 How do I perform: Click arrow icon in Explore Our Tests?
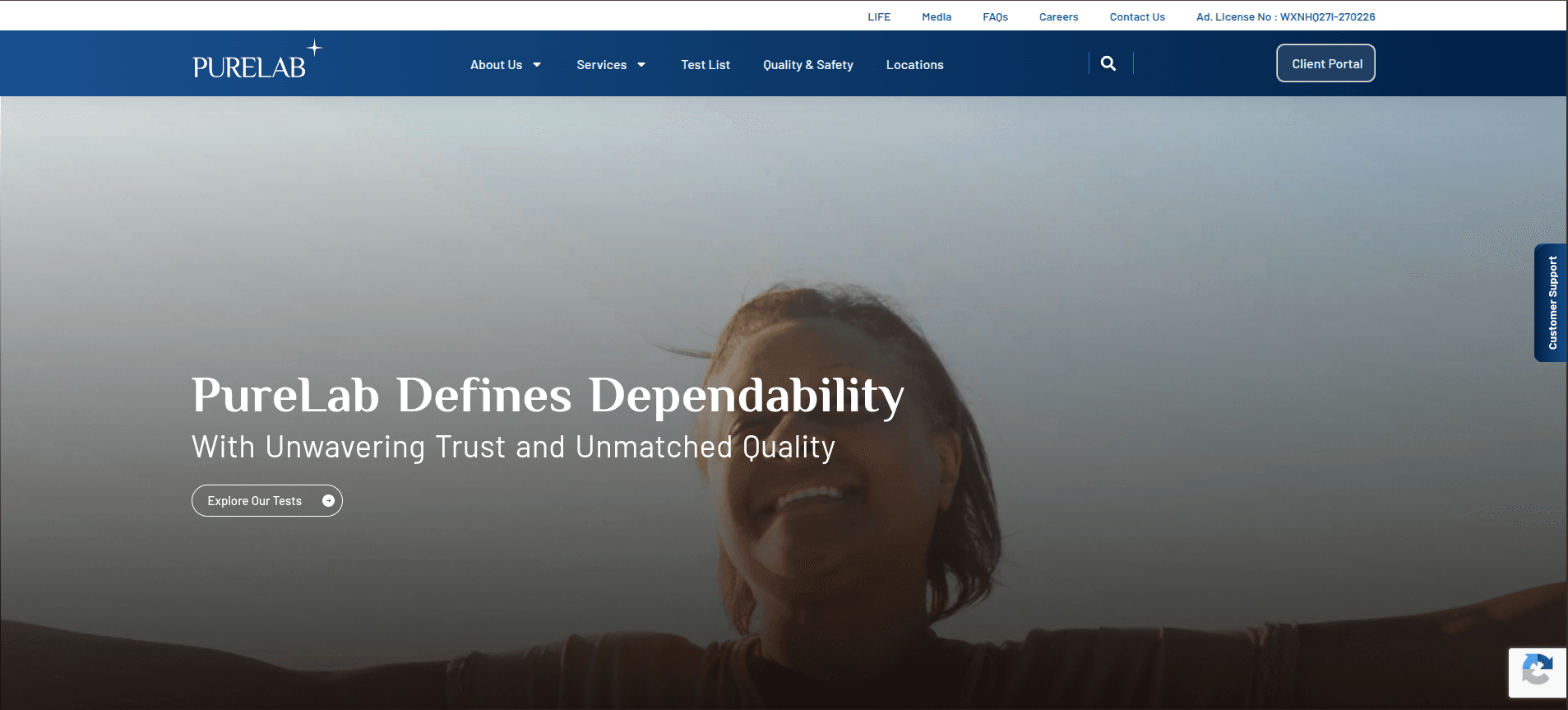(x=328, y=501)
